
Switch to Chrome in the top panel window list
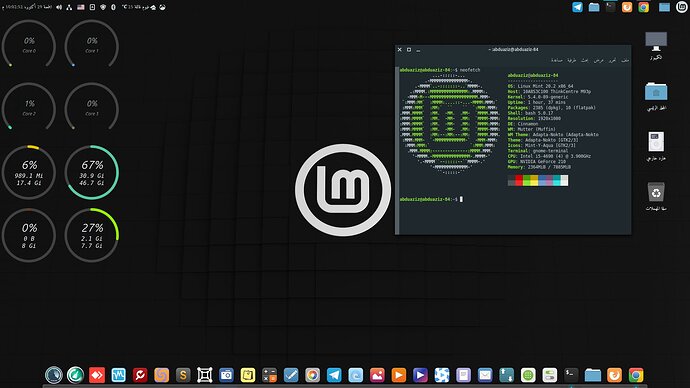pyautogui.click(x=644, y=7)
